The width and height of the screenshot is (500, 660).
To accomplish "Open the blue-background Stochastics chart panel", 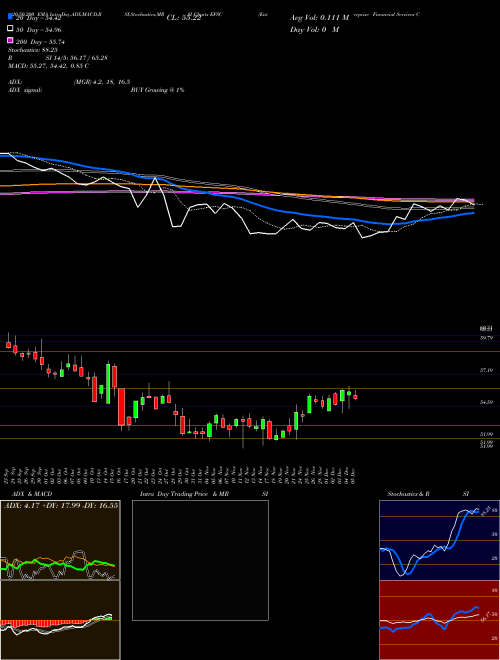I will (x=439, y=540).
